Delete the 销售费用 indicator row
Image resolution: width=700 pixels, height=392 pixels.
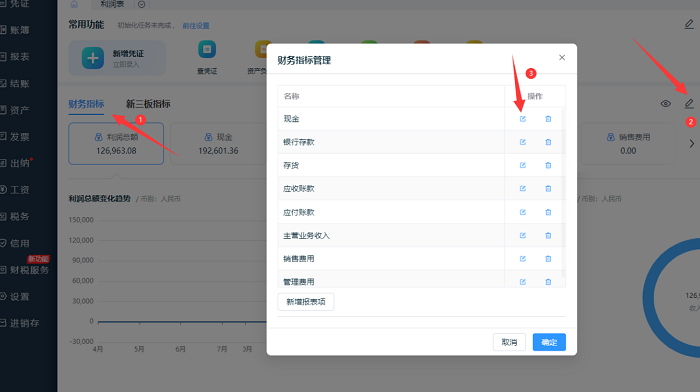point(548,259)
